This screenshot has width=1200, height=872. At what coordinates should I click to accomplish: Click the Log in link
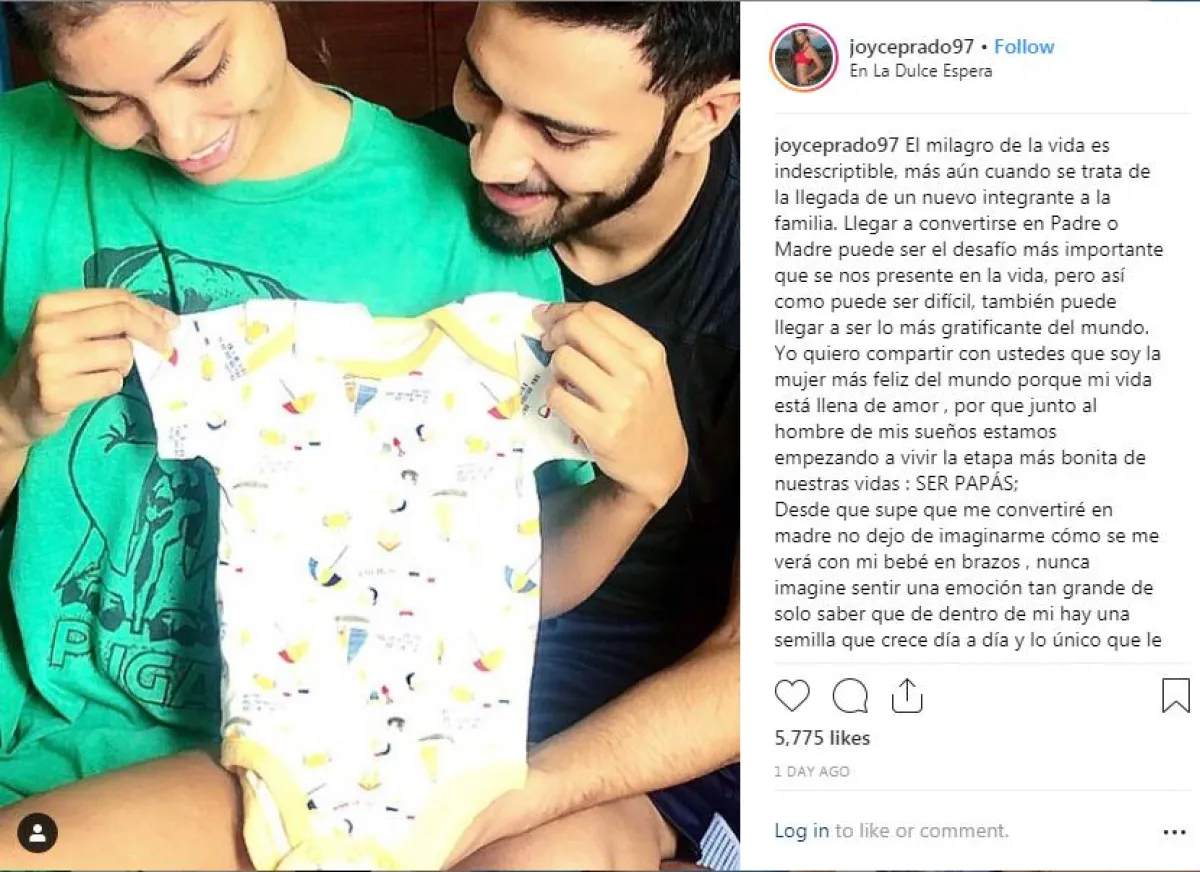pos(802,830)
